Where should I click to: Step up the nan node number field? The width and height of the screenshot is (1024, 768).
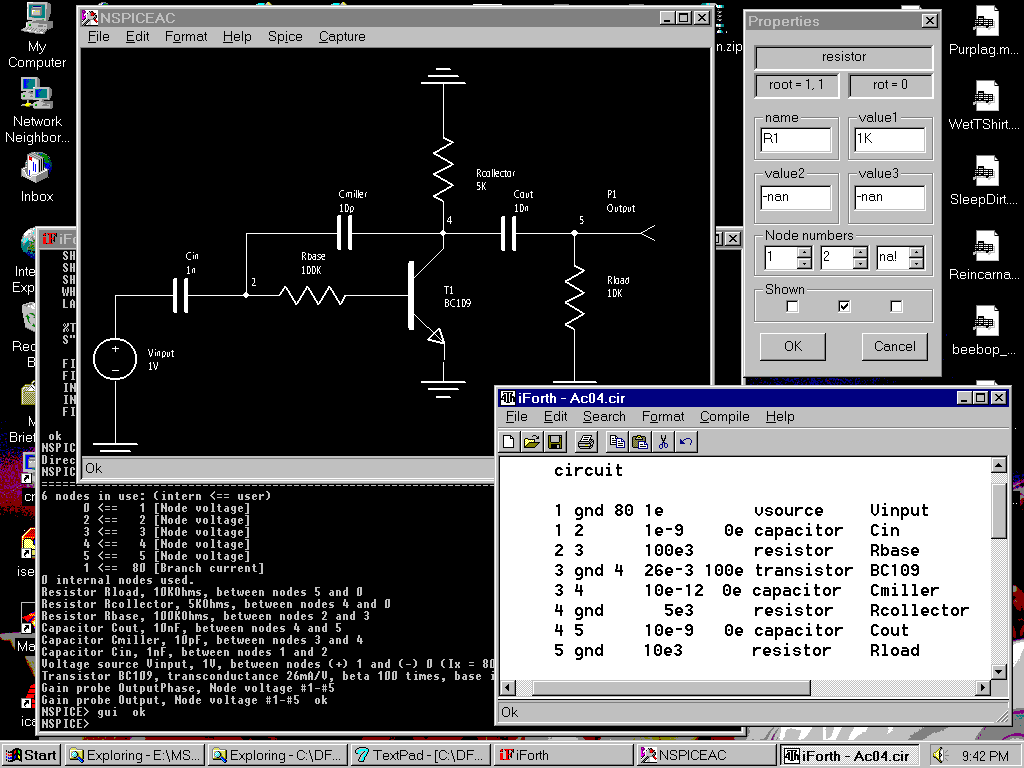tap(917, 251)
